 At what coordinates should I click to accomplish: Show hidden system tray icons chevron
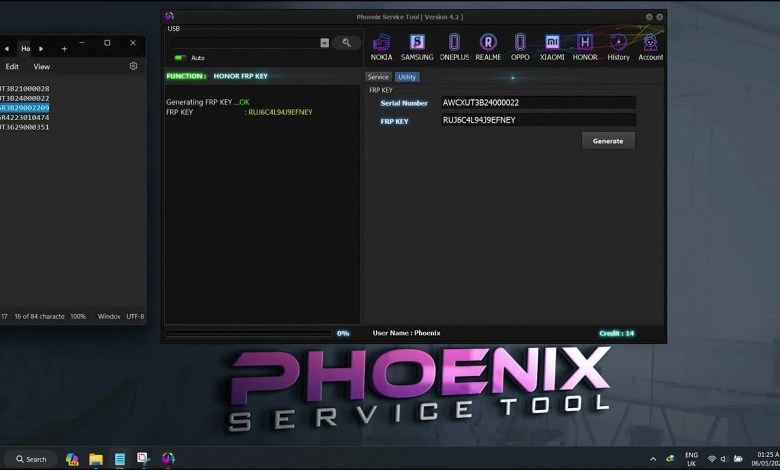click(653, 459)
